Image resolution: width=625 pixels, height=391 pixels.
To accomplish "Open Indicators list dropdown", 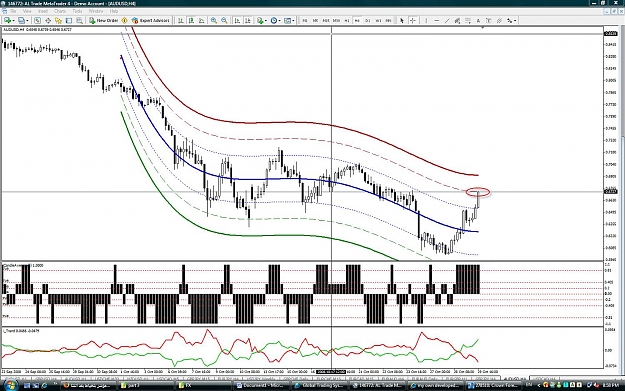I will [261, 20].
